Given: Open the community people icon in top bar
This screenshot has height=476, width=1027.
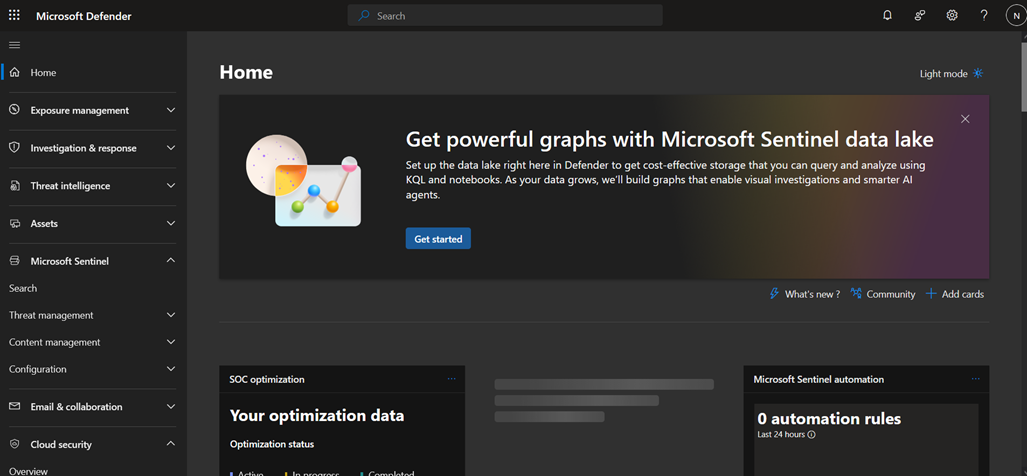Looking at the screenshot, I should pos(920,15).
